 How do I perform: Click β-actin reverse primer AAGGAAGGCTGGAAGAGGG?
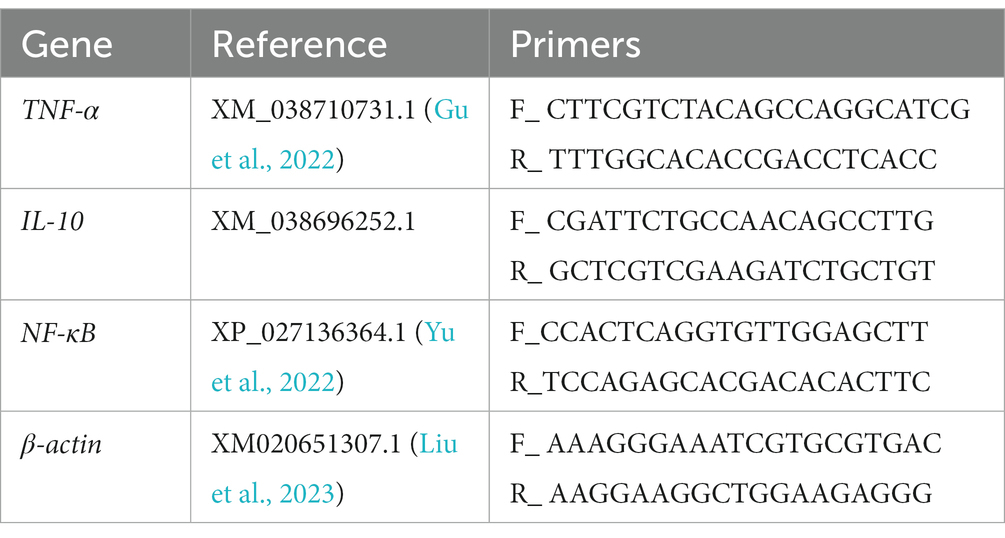coord(740,494)
